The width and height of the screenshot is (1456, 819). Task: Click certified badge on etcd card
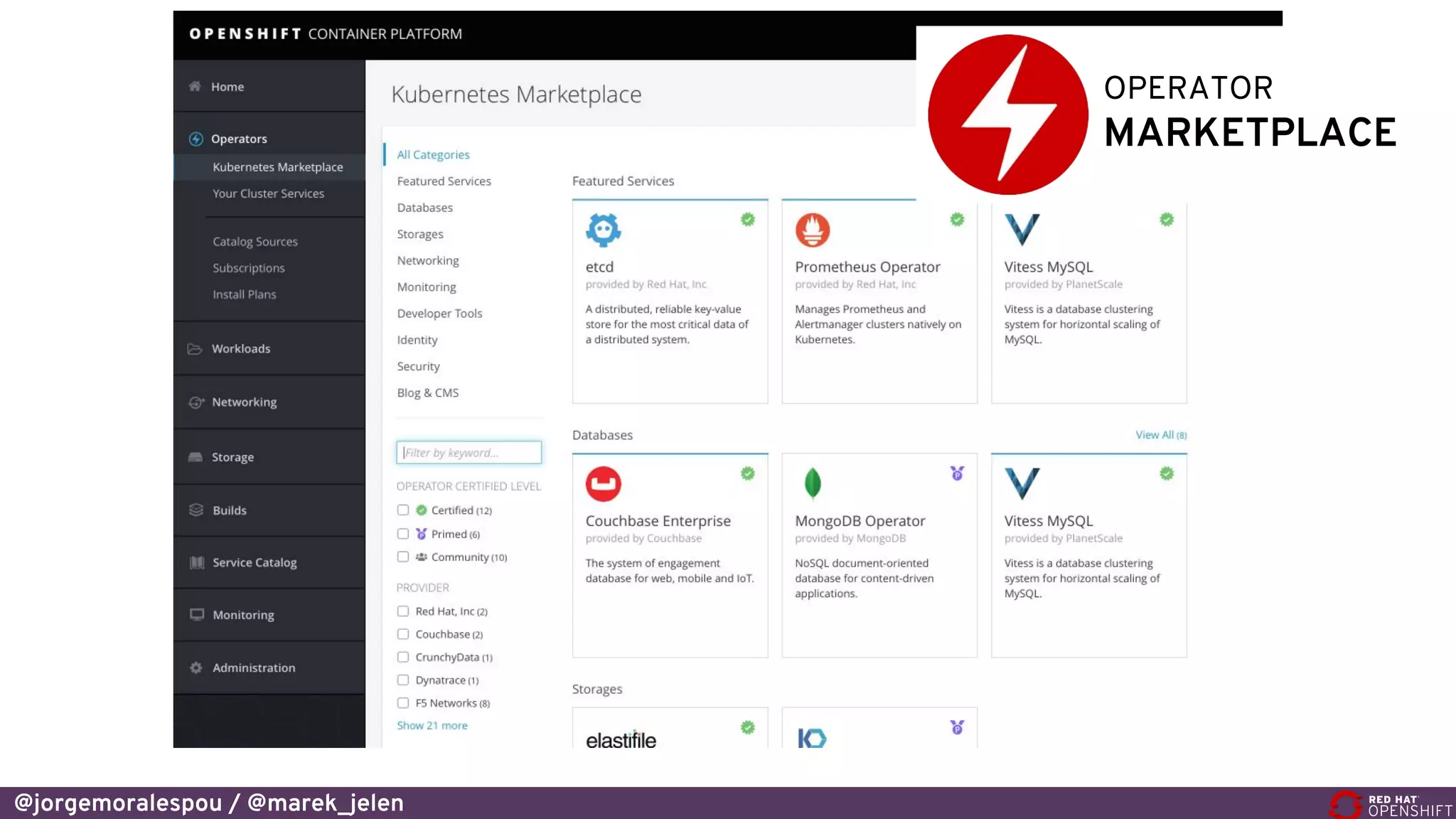point(748,220)
